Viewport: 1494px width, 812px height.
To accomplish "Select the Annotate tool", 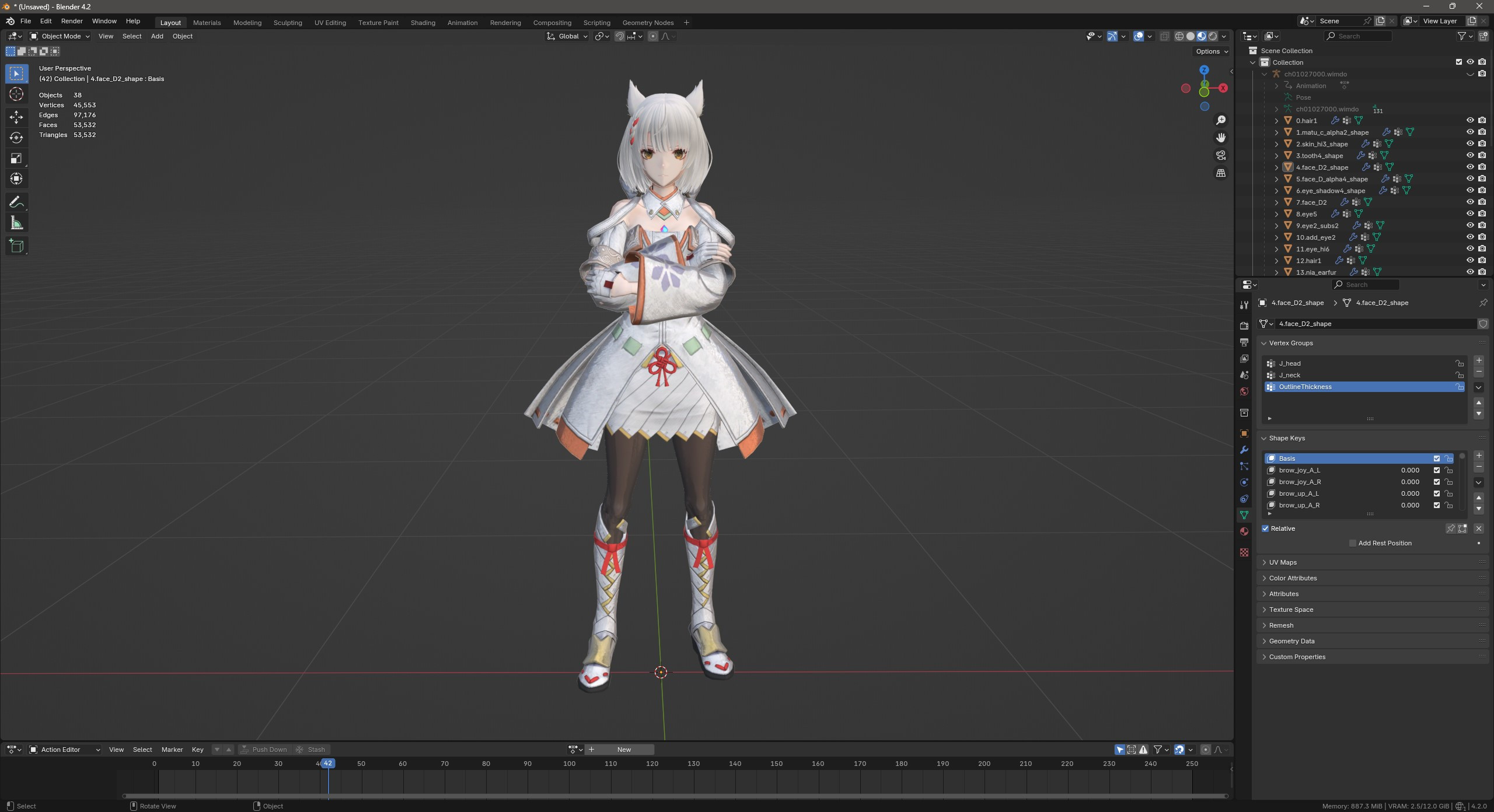I will tap(16, 201).
